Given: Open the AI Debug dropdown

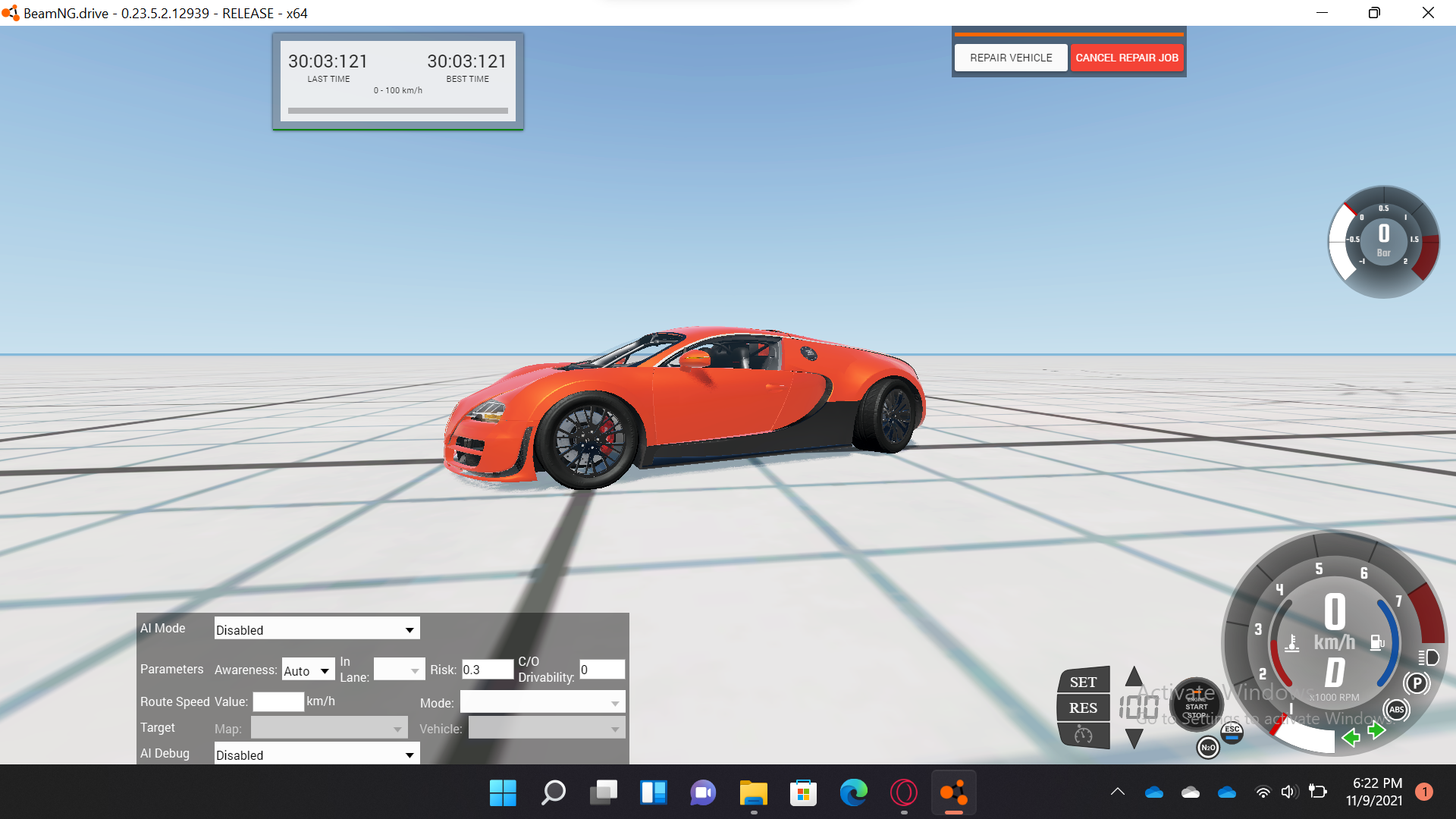Looking at the screenshot, I should pyautogui.click(x=316, y=755).
